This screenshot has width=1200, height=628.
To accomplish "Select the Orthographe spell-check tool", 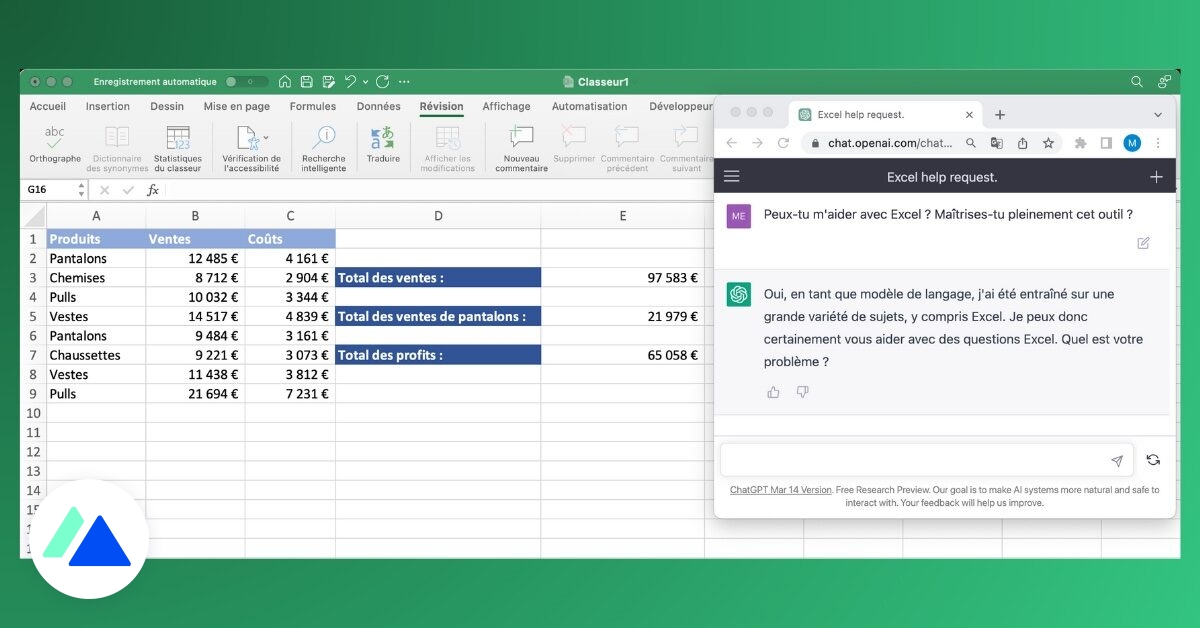I will pyautogui.click(x=54, y=146).
